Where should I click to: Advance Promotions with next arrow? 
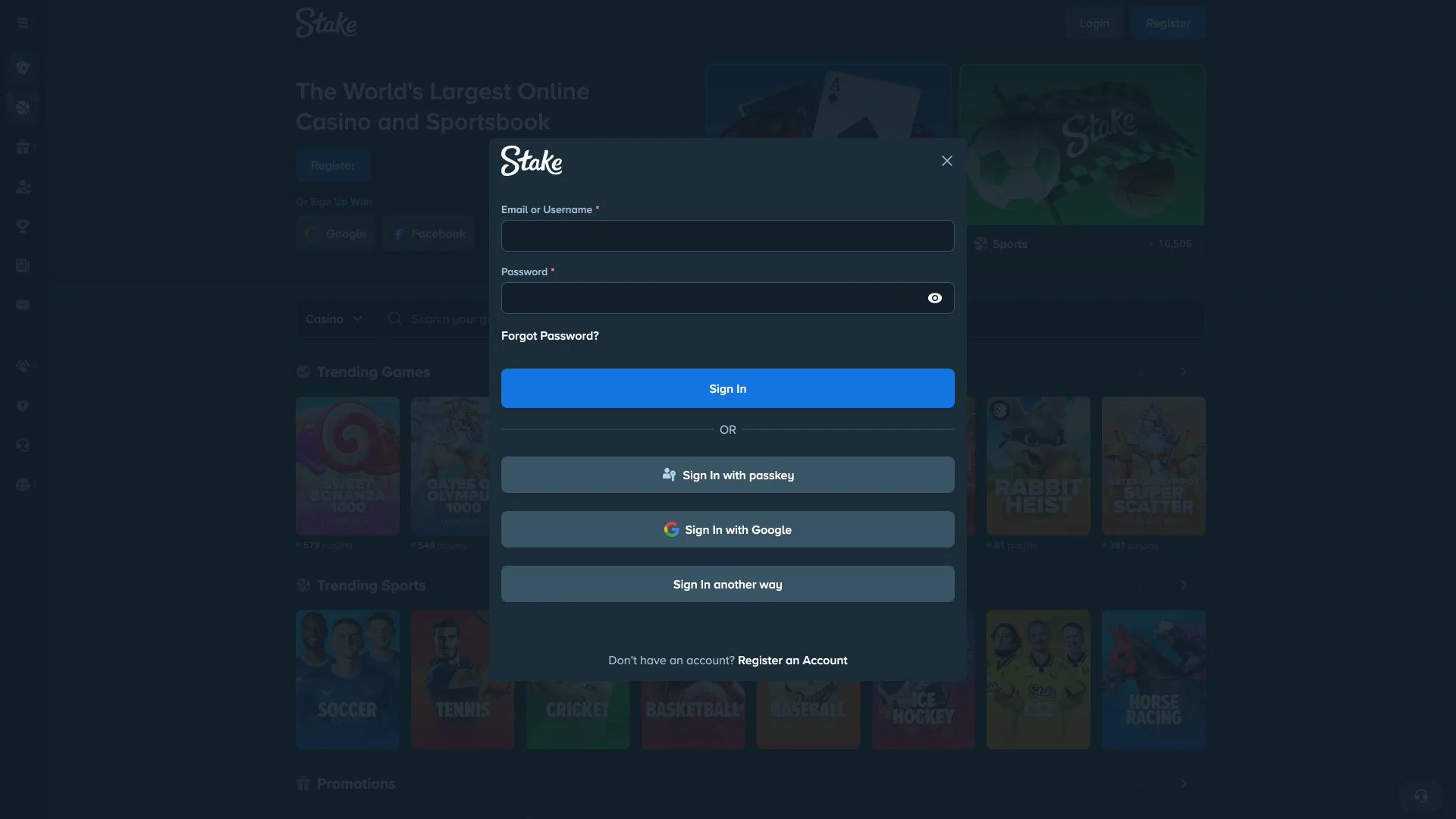coord(1183,784)
